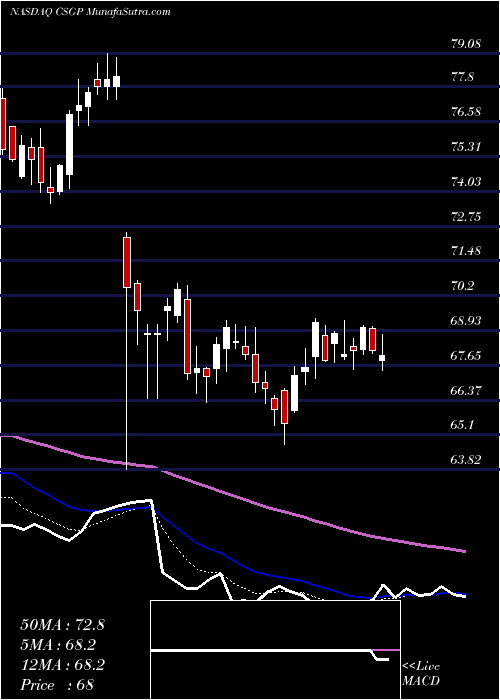Screen dimensions: 500x700
Task: Click the 79.08 price axis label
Action: (465, 43)
